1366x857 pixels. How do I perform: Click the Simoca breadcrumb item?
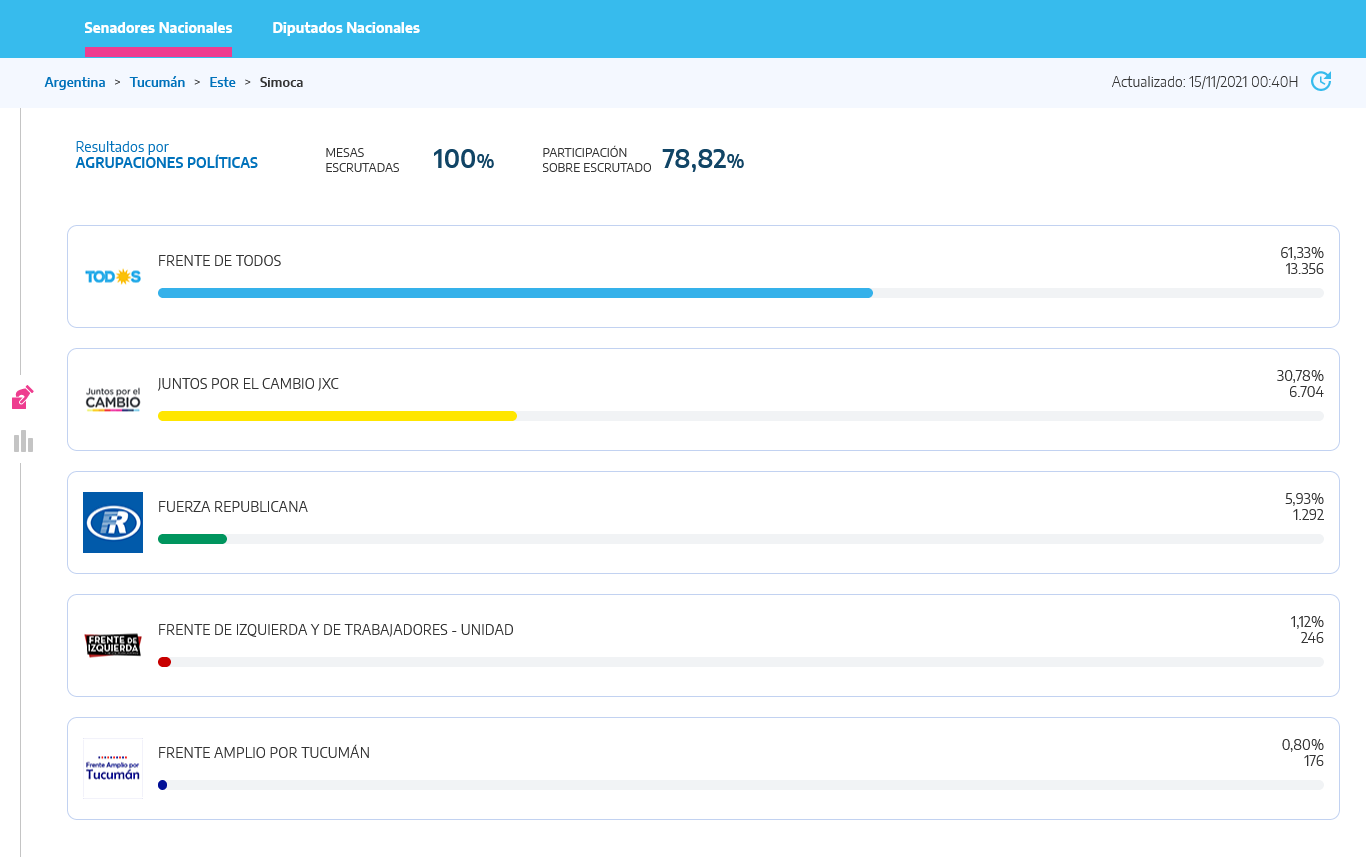click(x=281, y=83)
